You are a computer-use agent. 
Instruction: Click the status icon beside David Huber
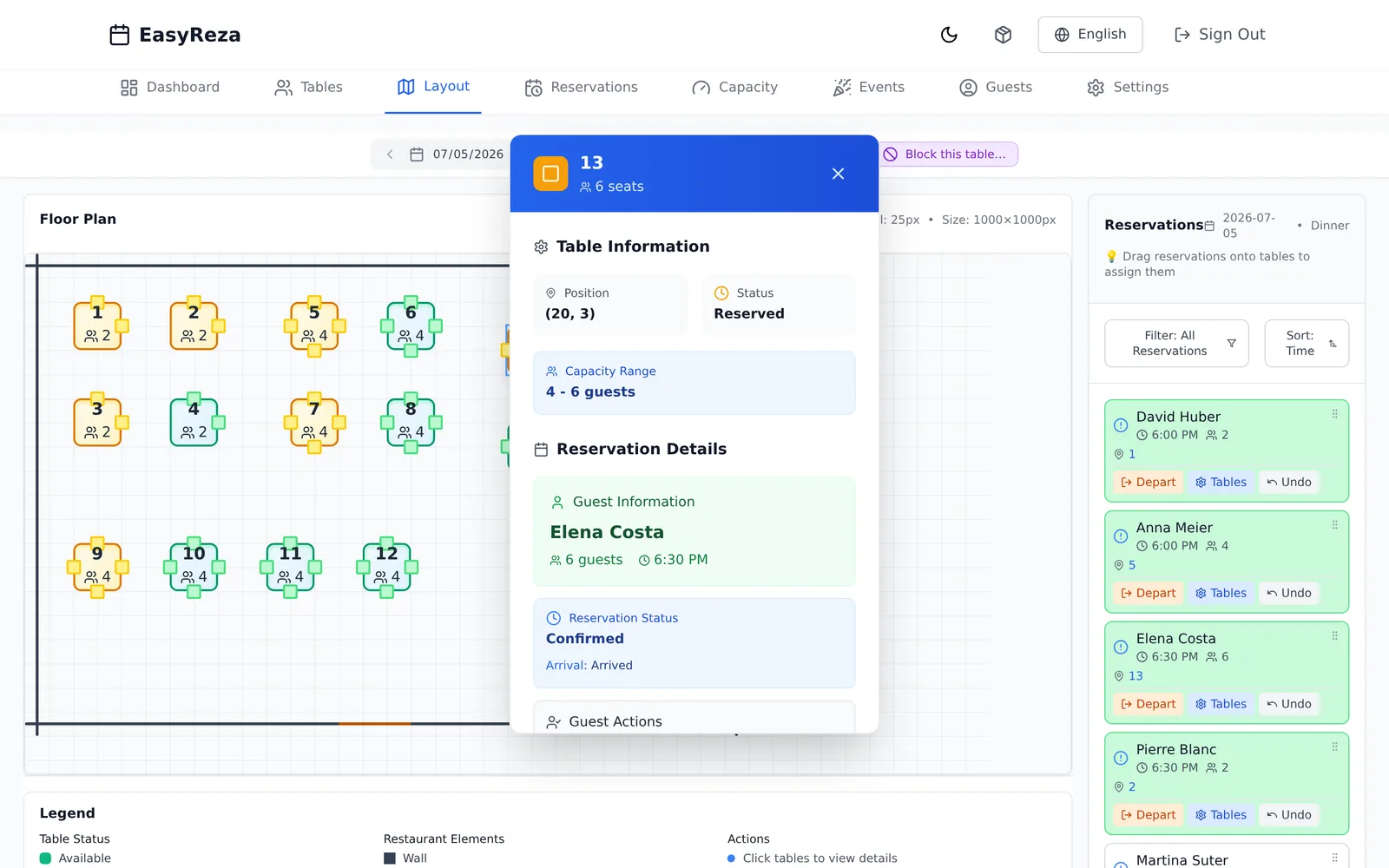click(1121, 425)
